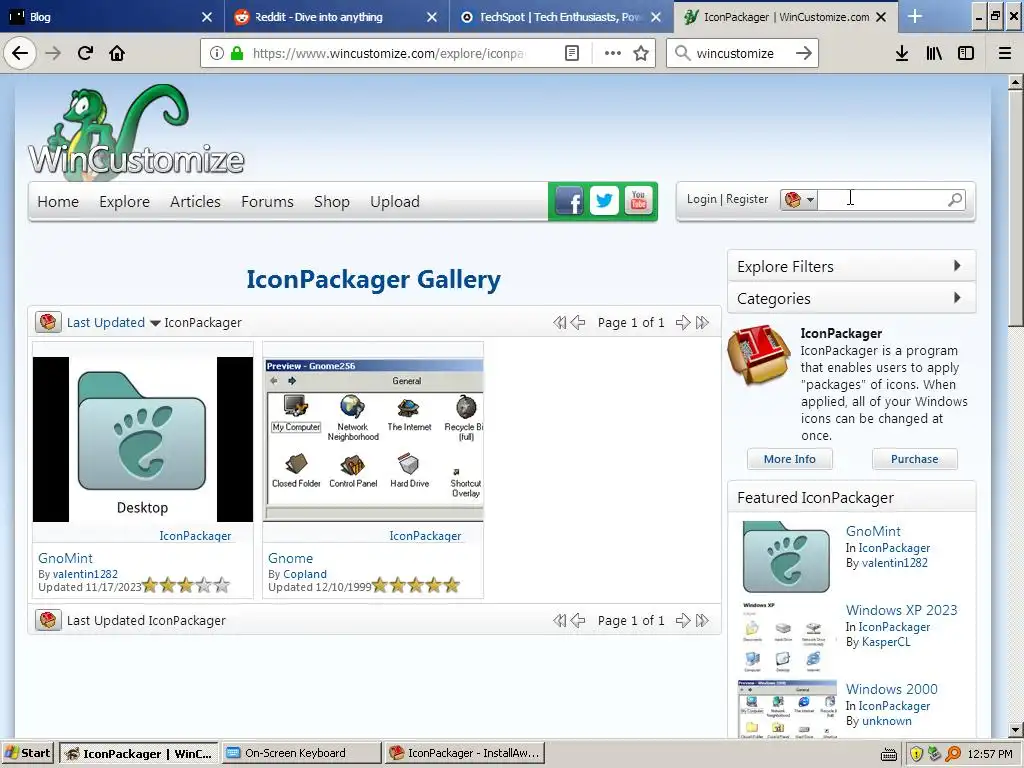Image resolution: width=1024 pixels, height=768 pixels.
Task: Open the Shop menu item
Action: tap(332, 202)
